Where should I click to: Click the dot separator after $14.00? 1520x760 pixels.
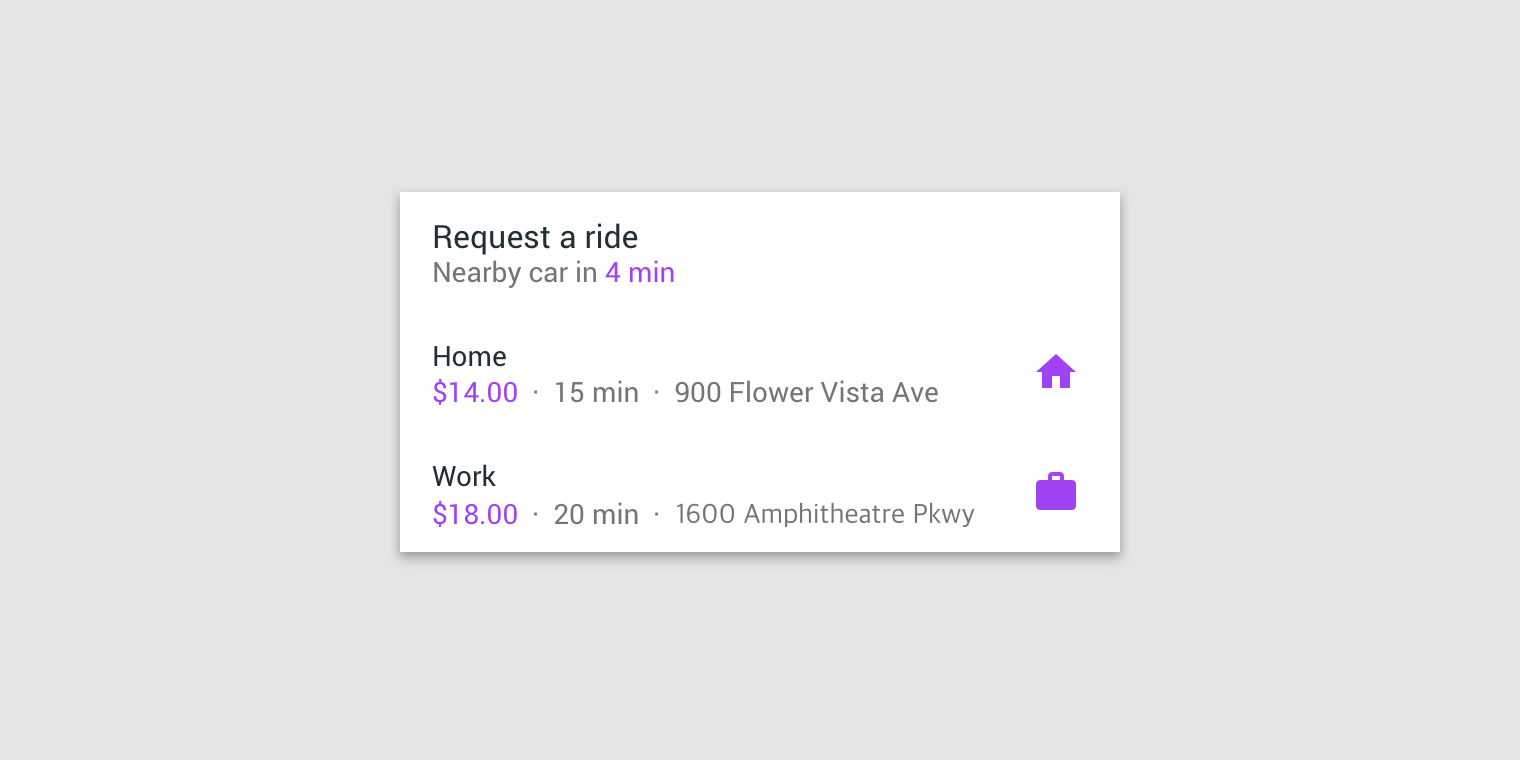(x=536, y=393)
